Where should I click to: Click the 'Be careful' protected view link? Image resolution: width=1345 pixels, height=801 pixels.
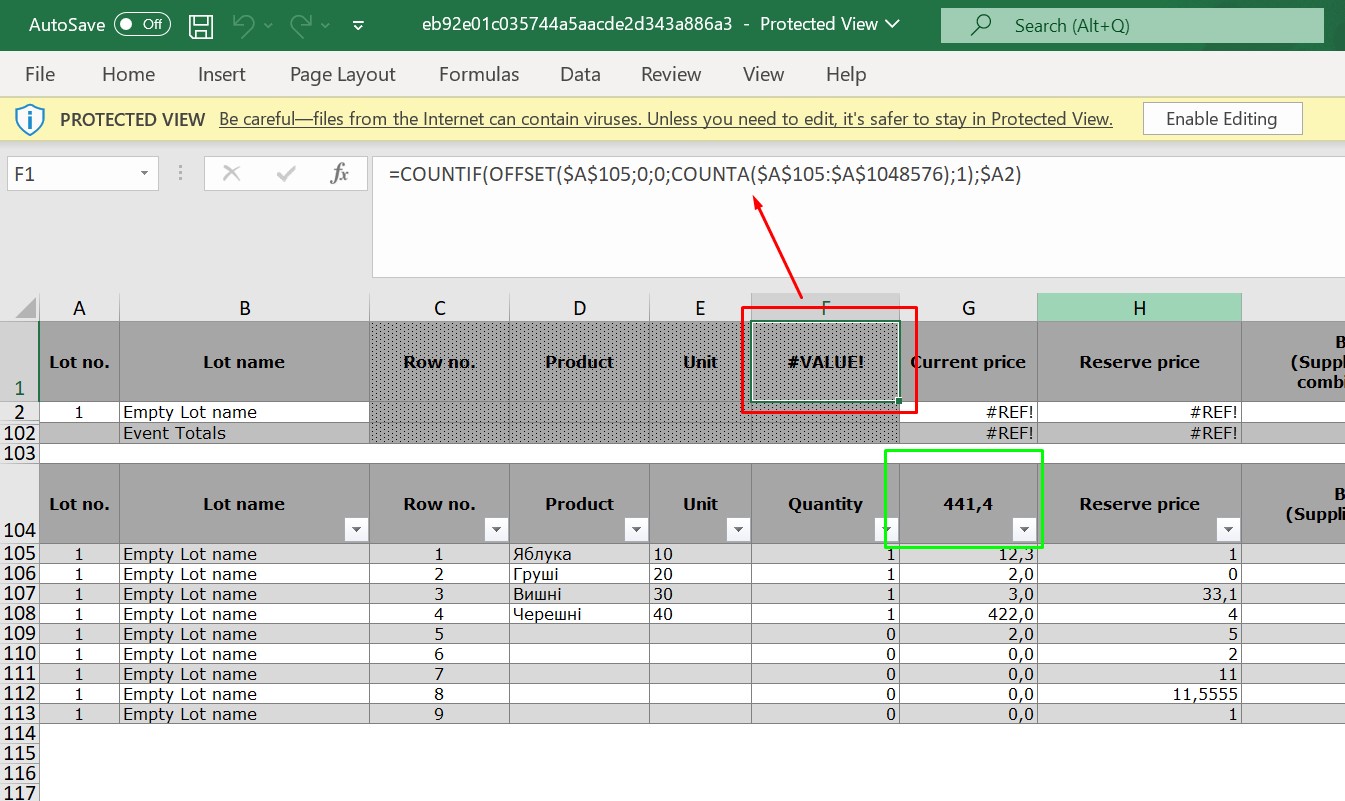(x=666, y=119)
